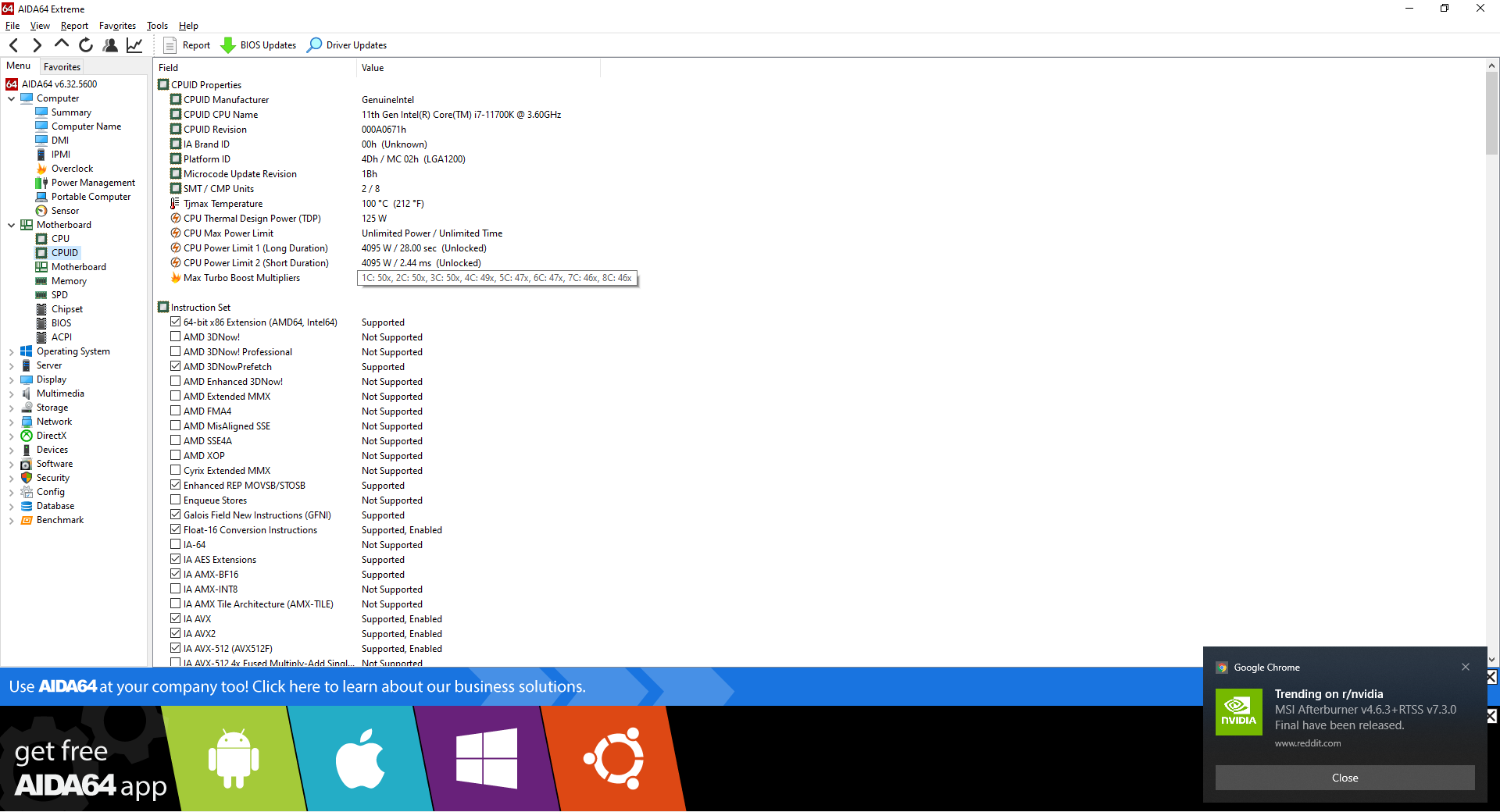This screenshot has height=812, width=1500.
Task: Open the Tools menu
Action: 157,26
